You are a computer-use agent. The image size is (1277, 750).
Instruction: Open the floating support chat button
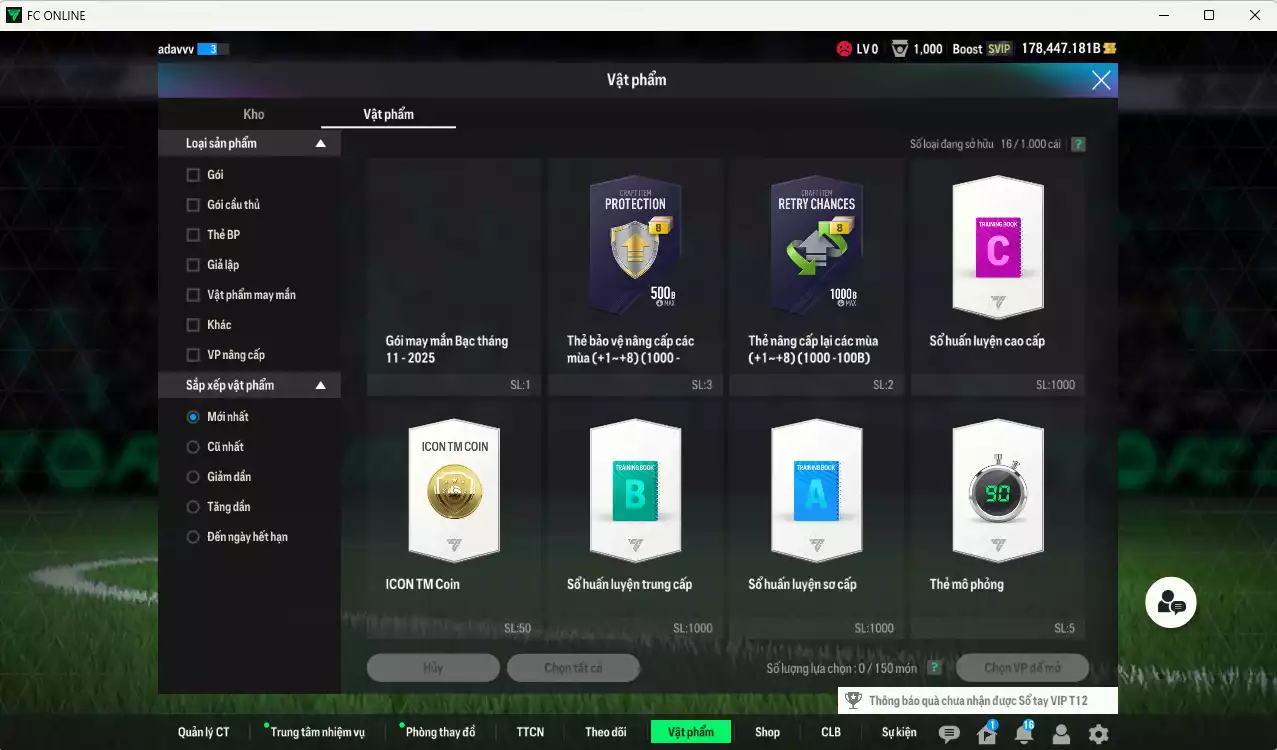click(1170, 602)
